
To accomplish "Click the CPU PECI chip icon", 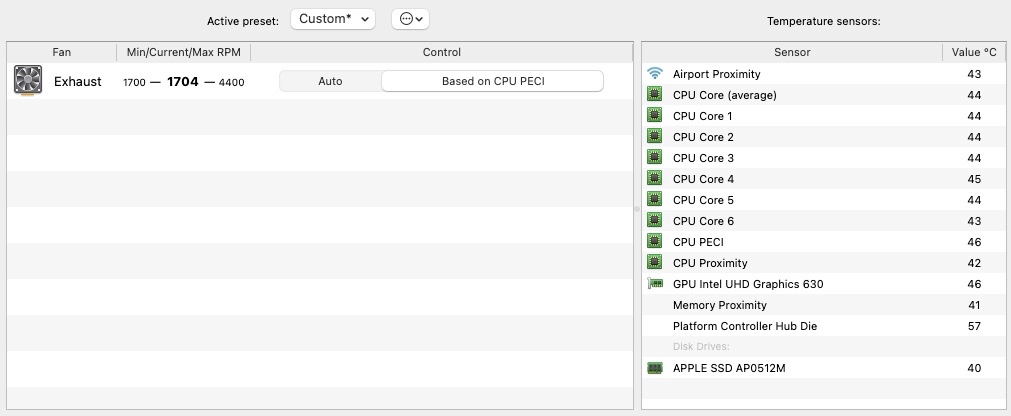I will tap(655, 242).
